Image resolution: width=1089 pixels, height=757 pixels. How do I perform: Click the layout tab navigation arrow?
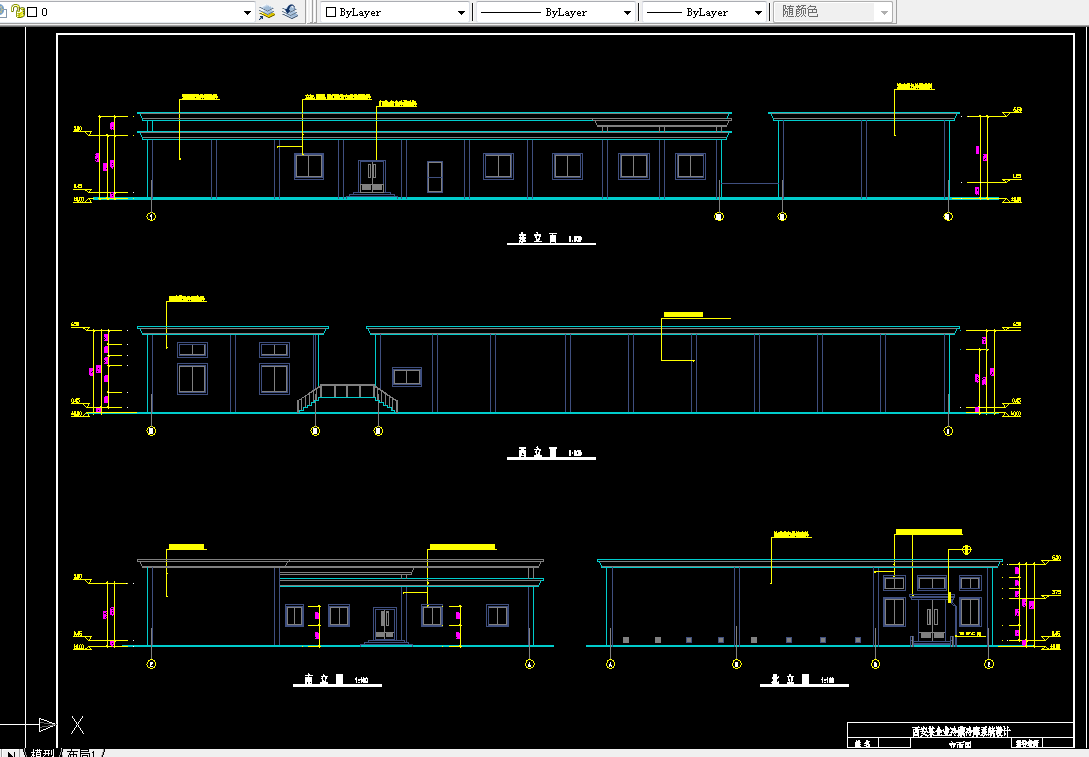click(x=10, y=753)
